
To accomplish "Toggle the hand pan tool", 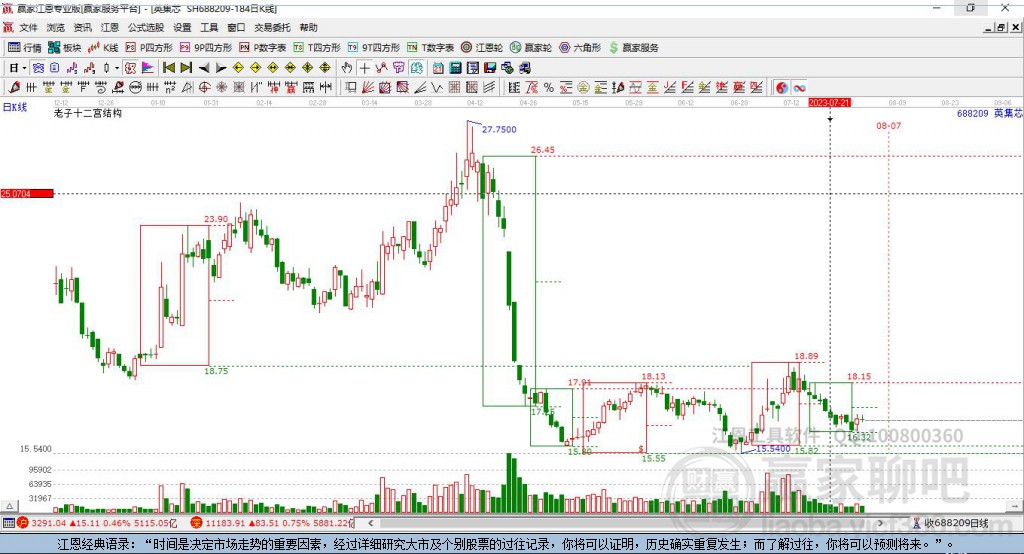I will pyautogui.click(x=347, y=68).
